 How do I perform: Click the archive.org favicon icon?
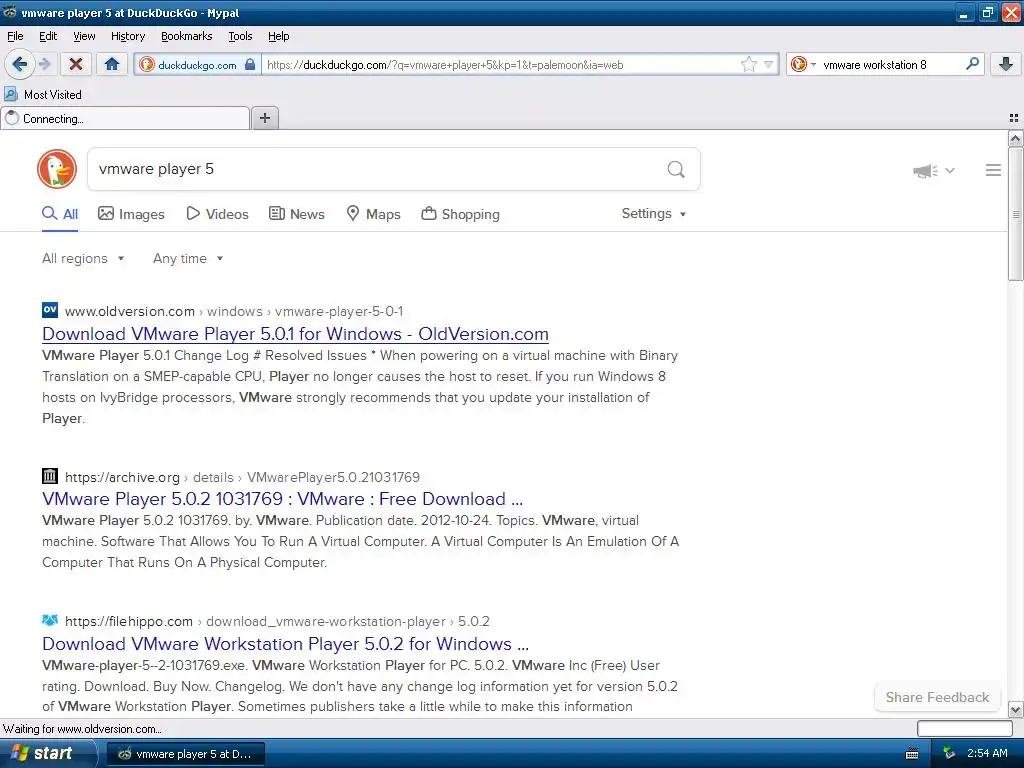(x=50, y=476)
